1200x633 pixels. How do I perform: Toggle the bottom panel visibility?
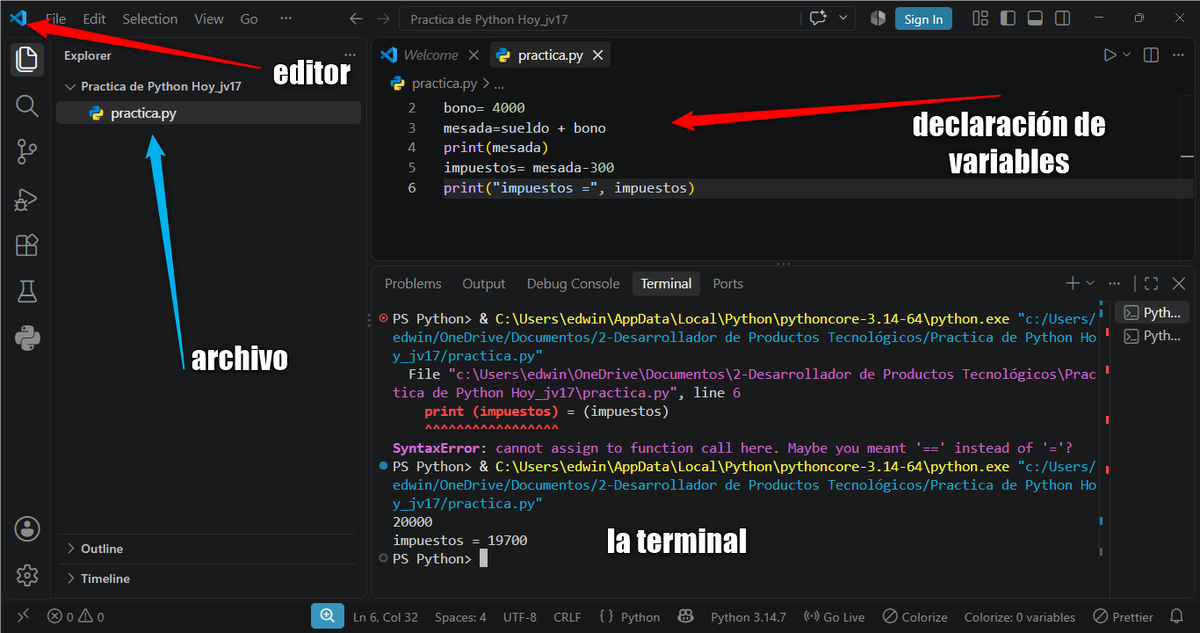[1035, 18]
